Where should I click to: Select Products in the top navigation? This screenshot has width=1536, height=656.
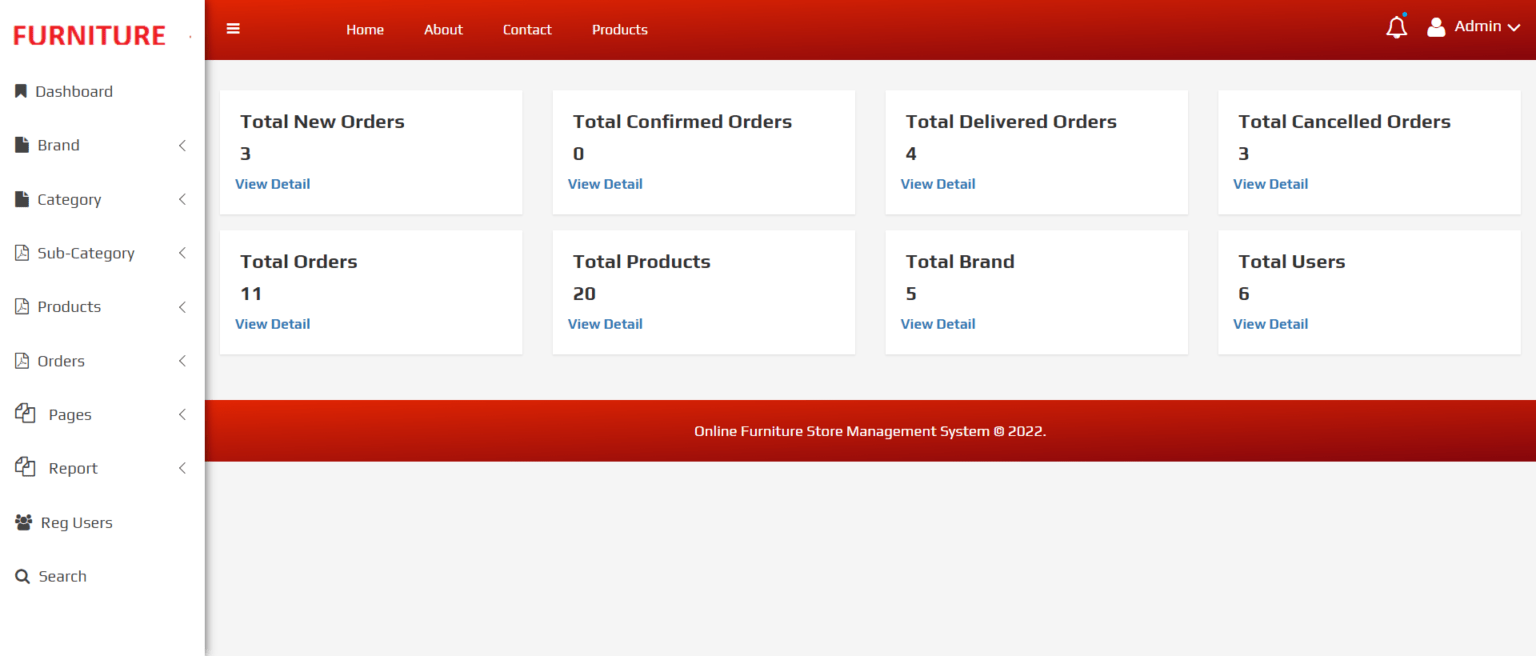point(619,29)
